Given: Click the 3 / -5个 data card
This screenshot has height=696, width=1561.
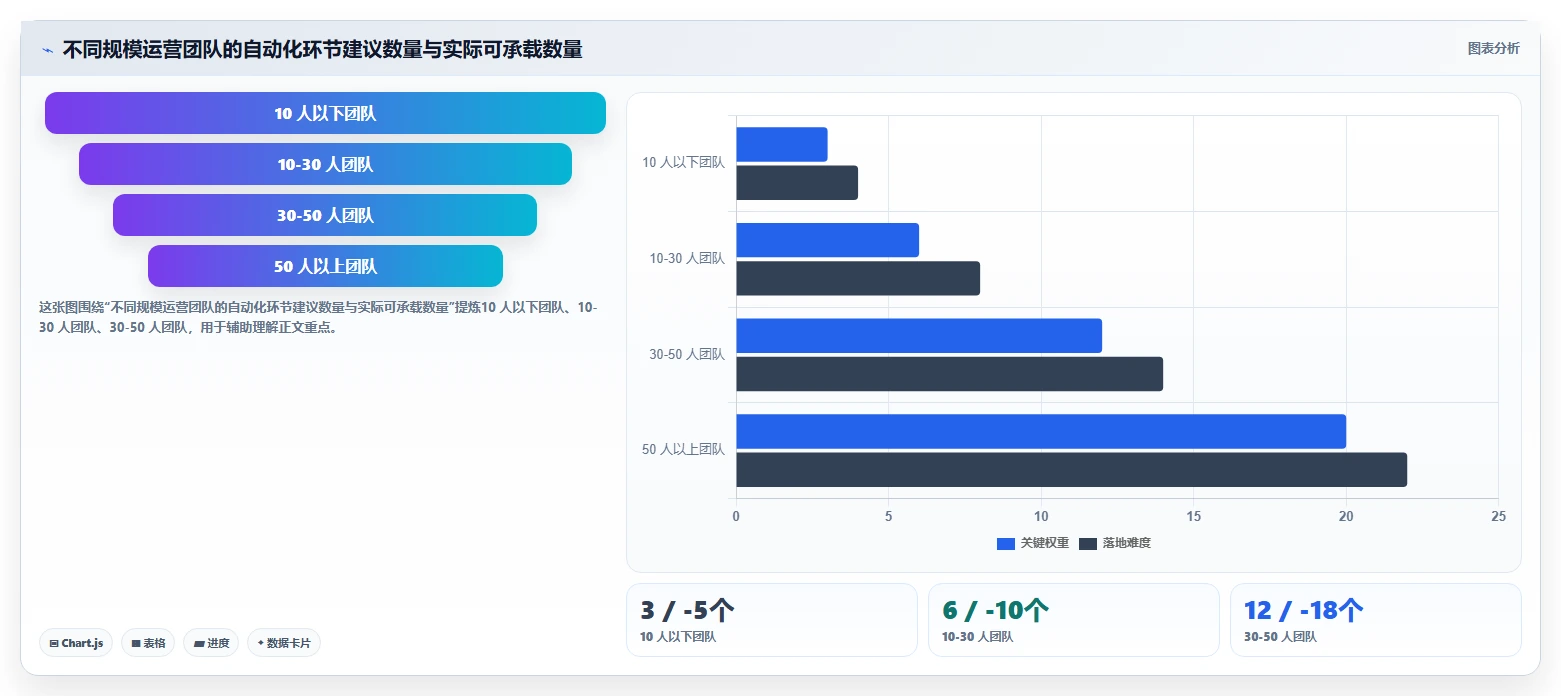Looking at the screenshot, I should tap(772, 620).
